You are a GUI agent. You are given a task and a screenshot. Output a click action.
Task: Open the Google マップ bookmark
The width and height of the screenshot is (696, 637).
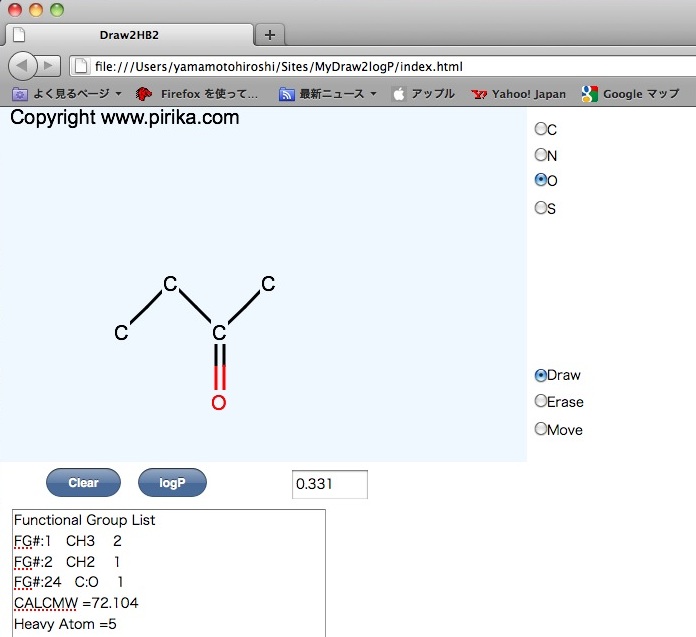pyautogui.click(x=630, y=94)
